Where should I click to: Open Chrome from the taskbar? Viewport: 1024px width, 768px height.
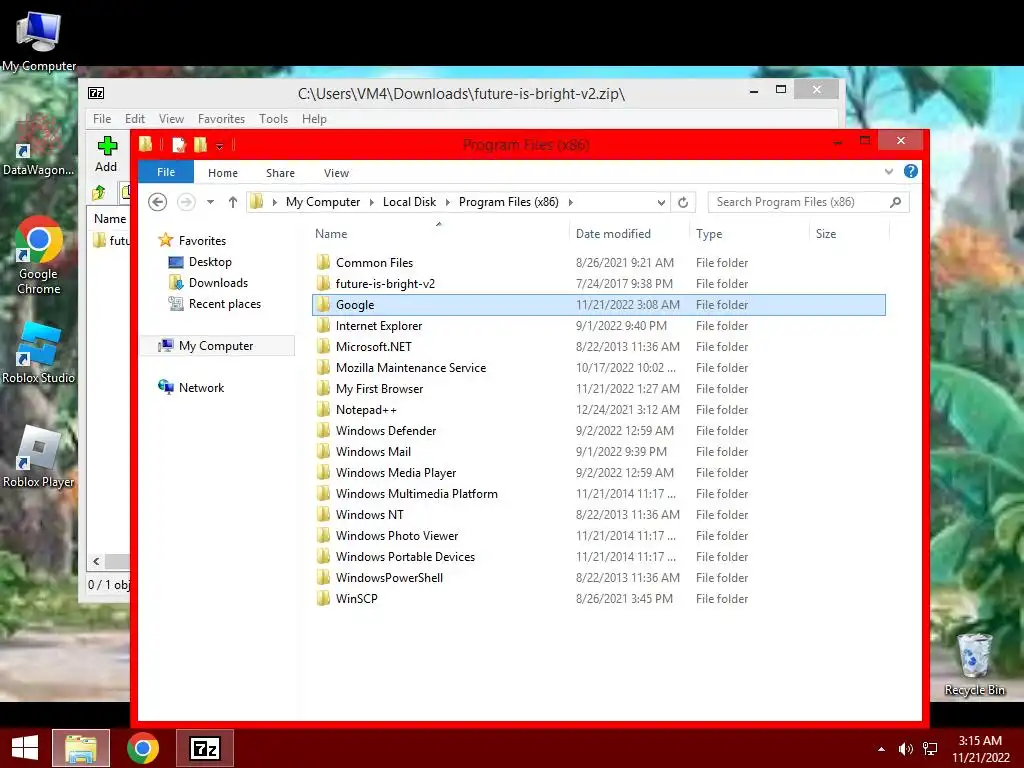pos(143,748)
